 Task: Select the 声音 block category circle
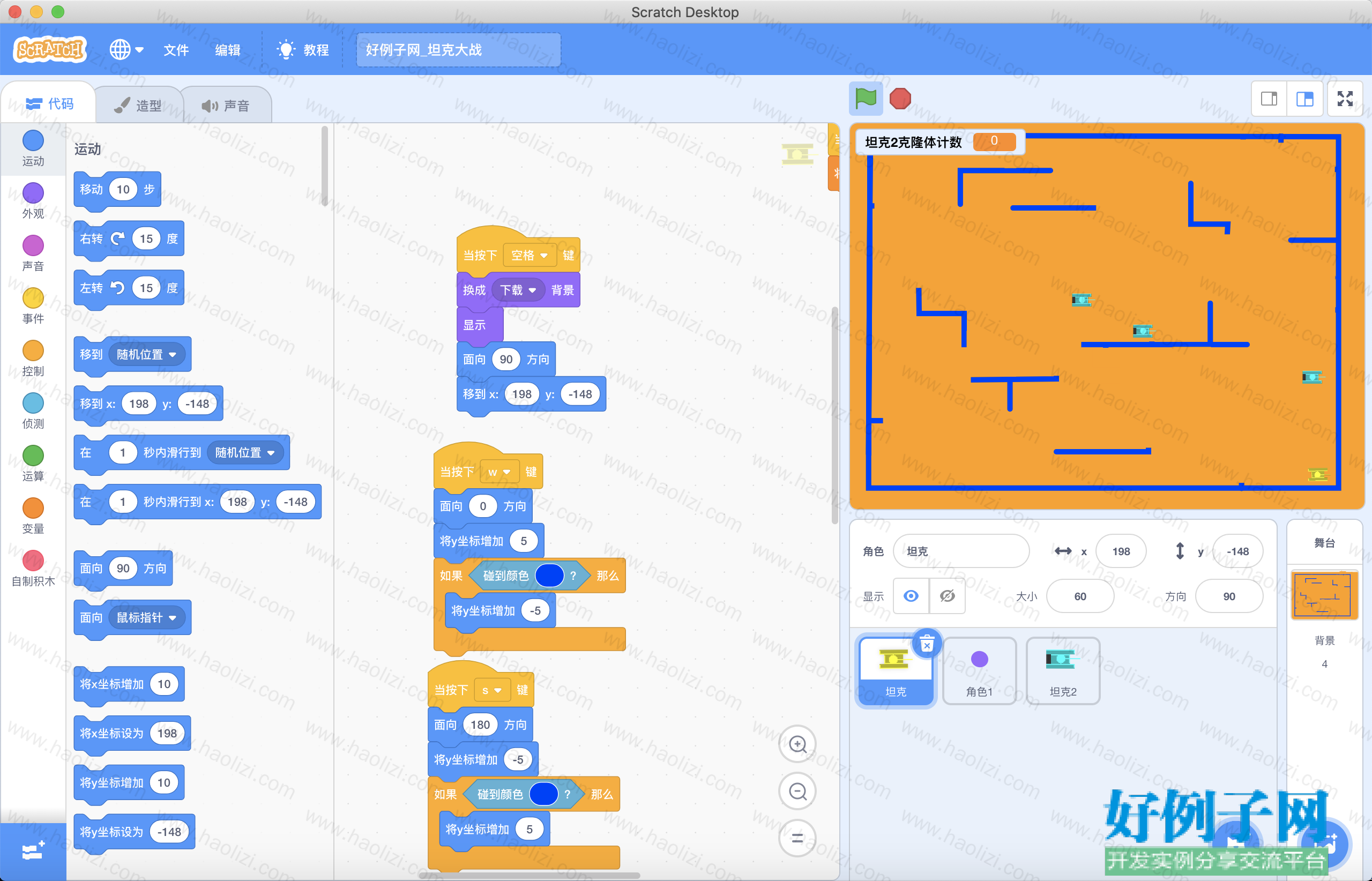(33, 245)
